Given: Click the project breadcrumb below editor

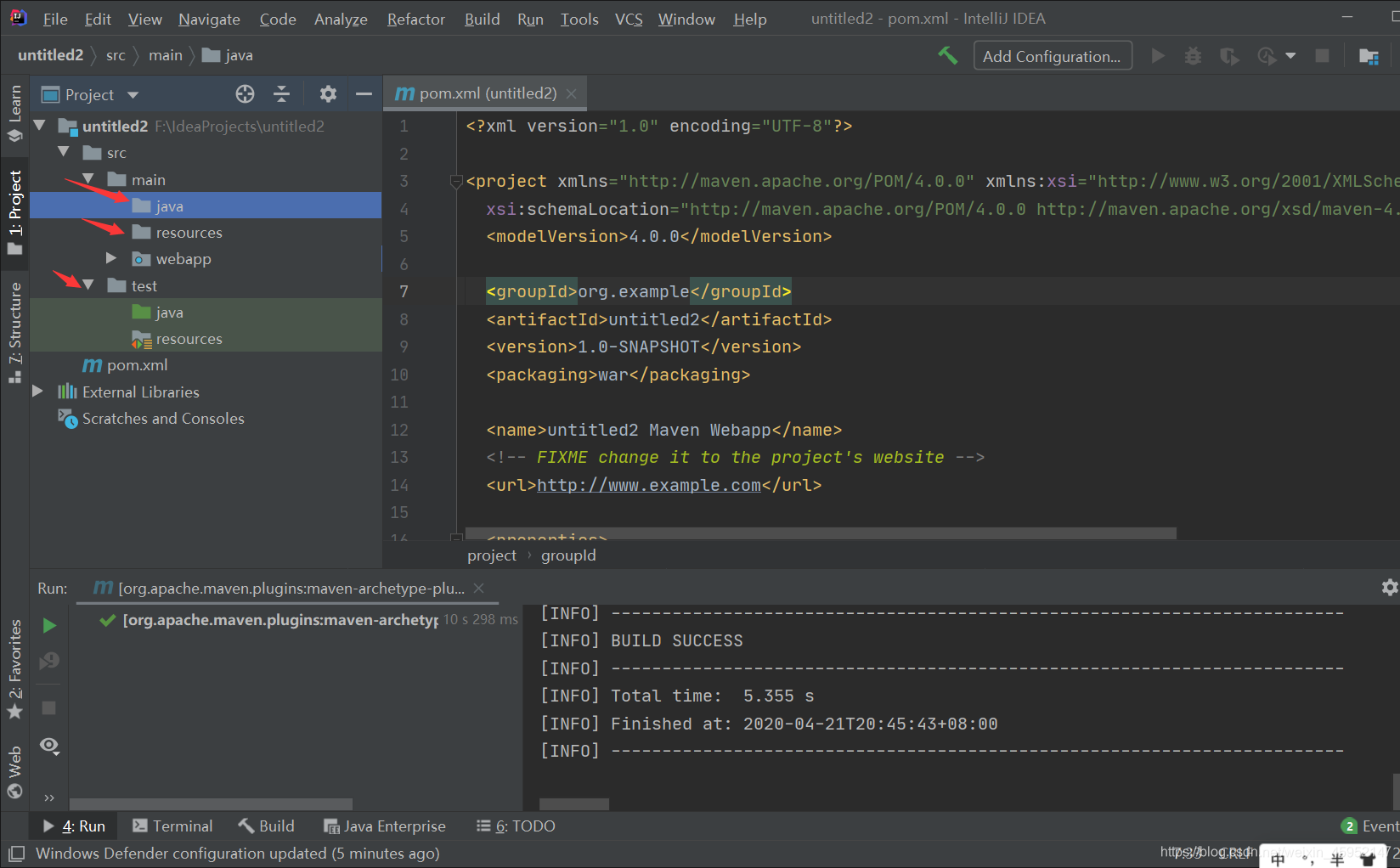Looking at the screenshot, I should coord(491,555).
